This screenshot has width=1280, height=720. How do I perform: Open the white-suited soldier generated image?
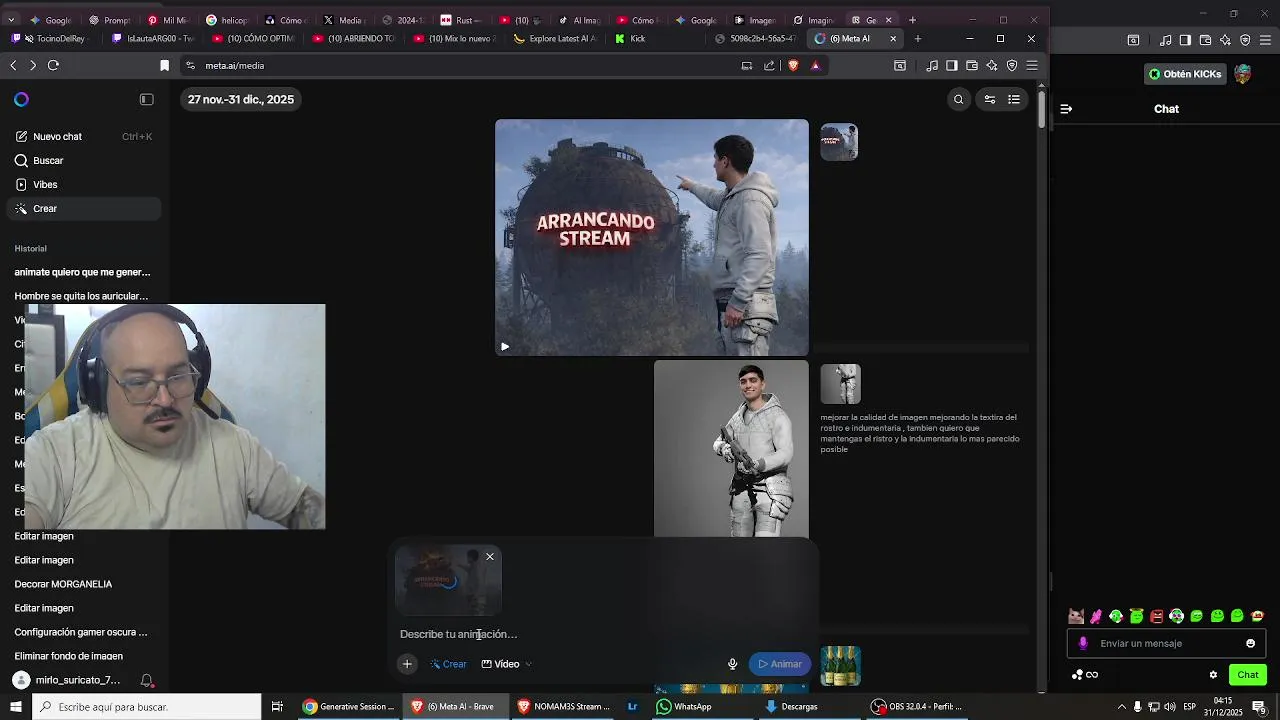click(731, 449)
